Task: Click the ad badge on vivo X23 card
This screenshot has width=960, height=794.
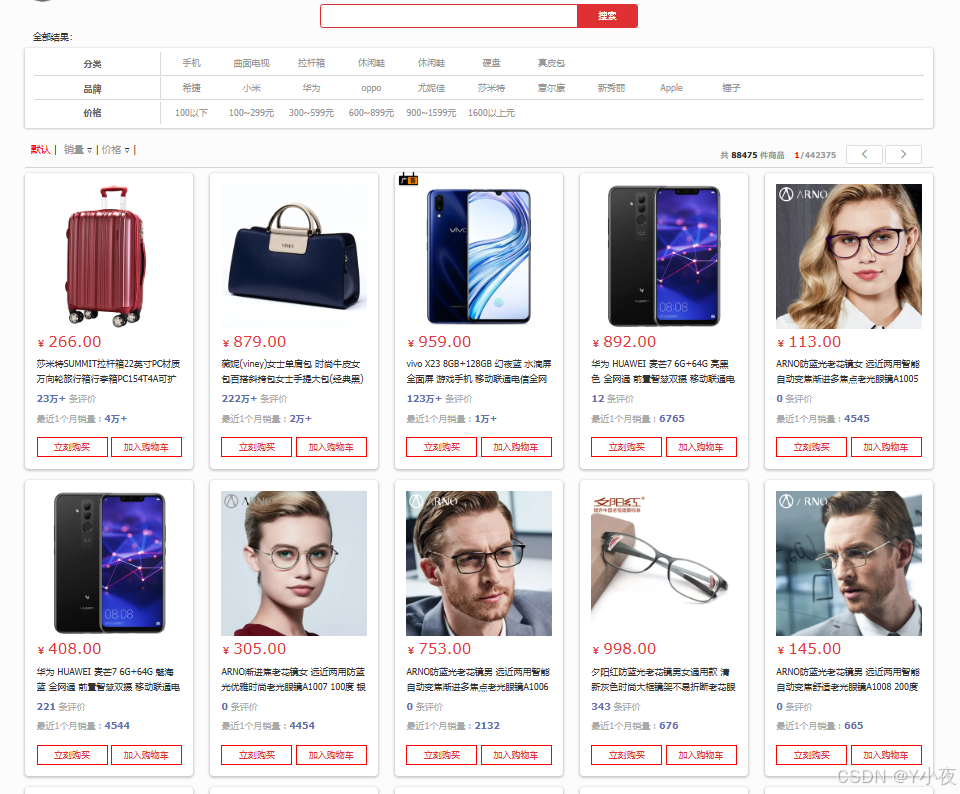Action: tap(408, 179)
